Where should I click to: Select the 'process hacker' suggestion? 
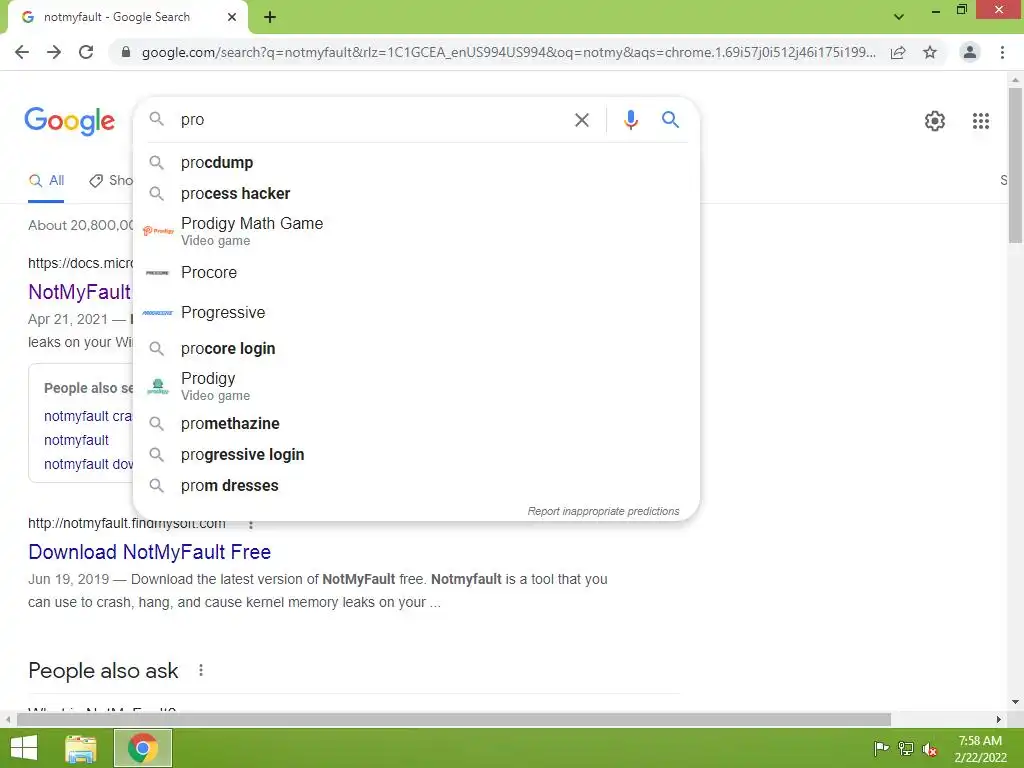[415, 194]
